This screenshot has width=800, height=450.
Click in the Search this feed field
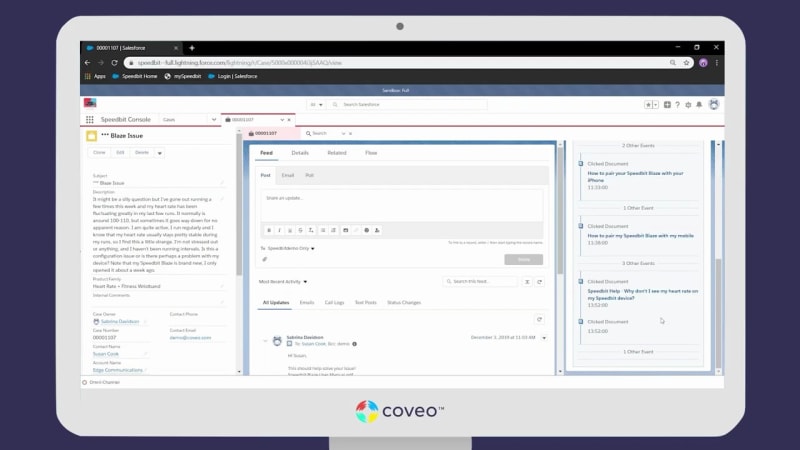coord(482,282)
